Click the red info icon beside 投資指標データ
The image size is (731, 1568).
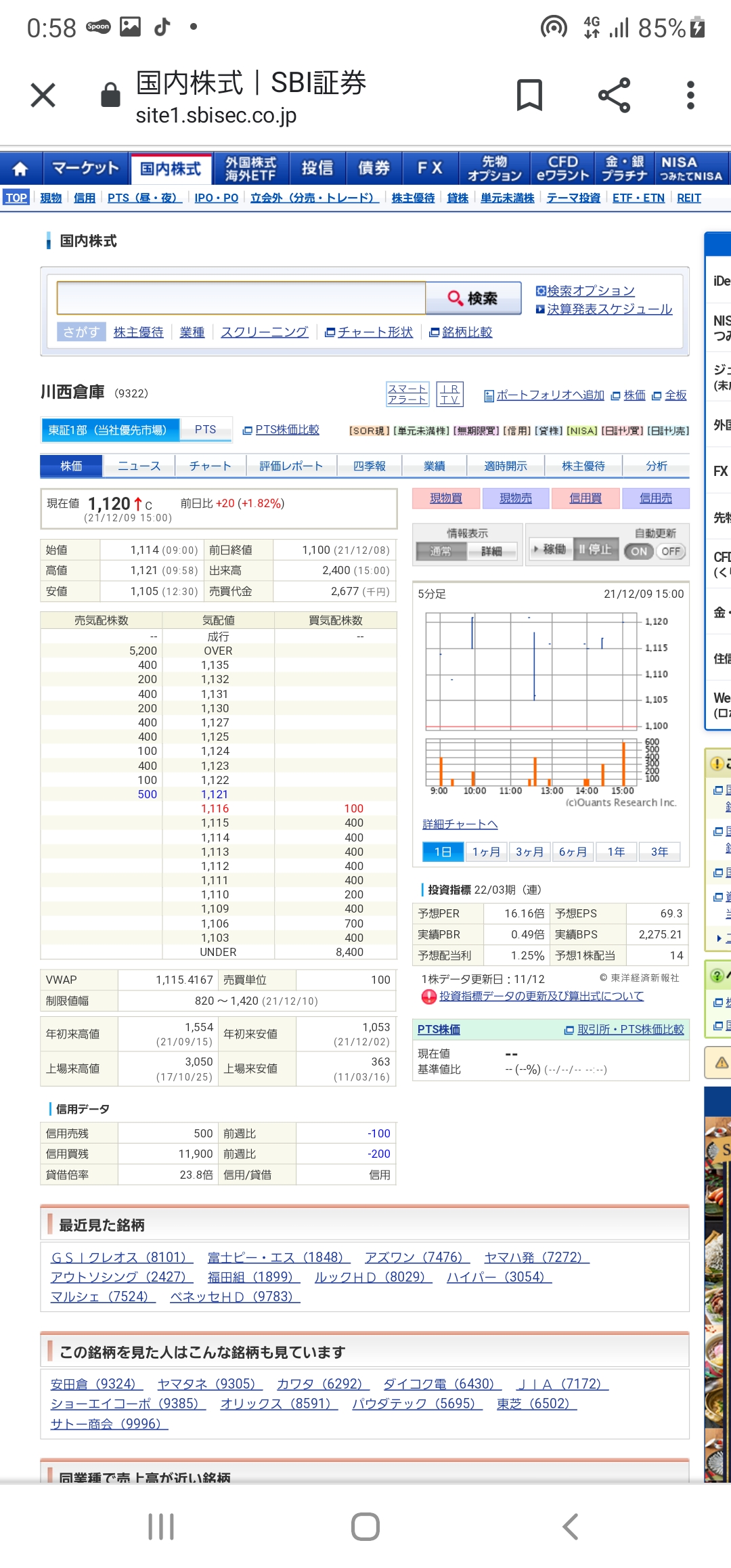pyautogui.click(x=428, y=997)
